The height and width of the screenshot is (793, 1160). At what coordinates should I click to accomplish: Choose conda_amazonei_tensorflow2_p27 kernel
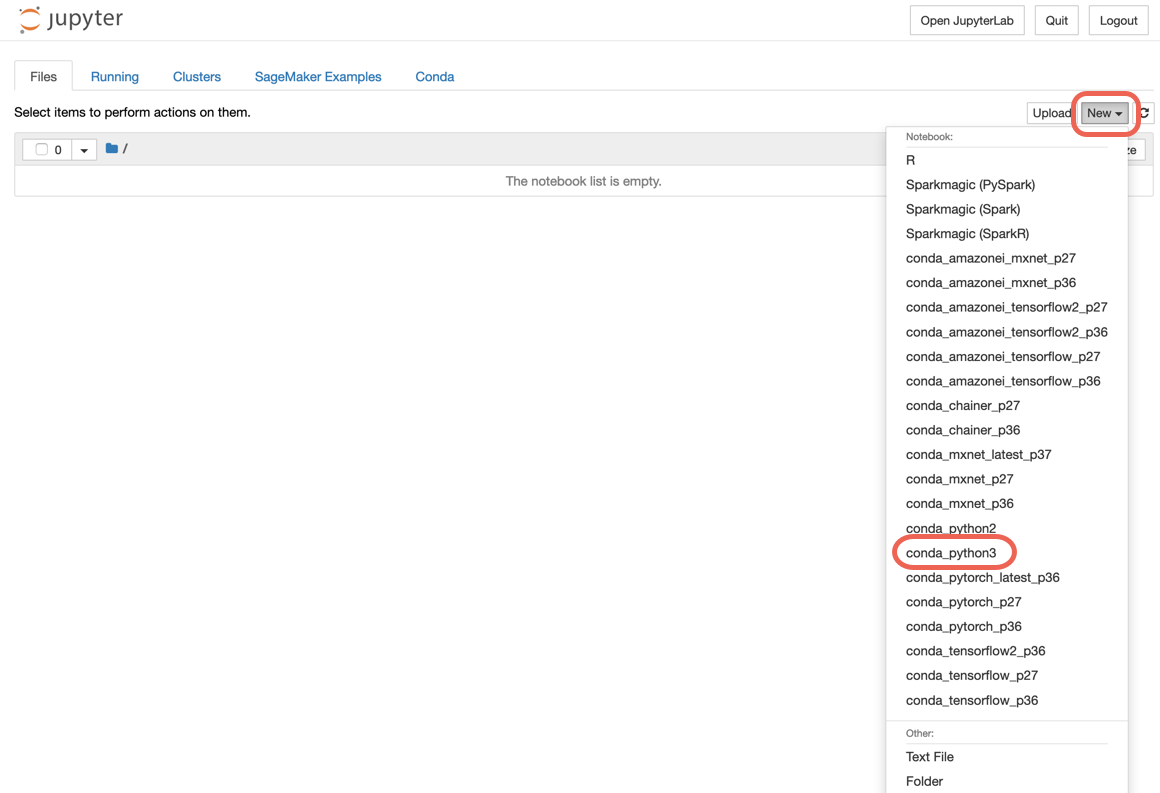coord(1007,307)
